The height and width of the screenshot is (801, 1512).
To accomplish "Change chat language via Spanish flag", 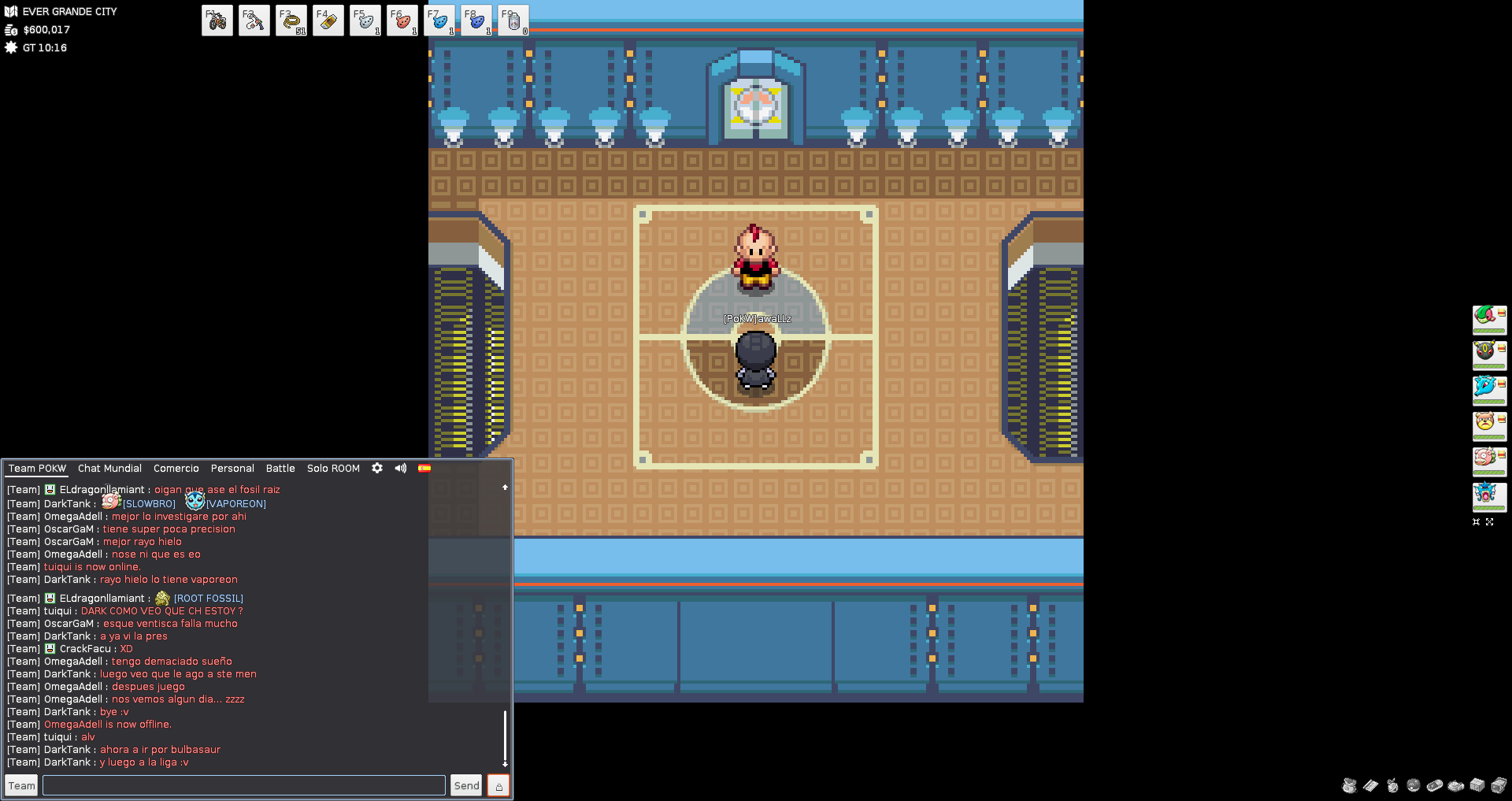I will coord(424,468).
